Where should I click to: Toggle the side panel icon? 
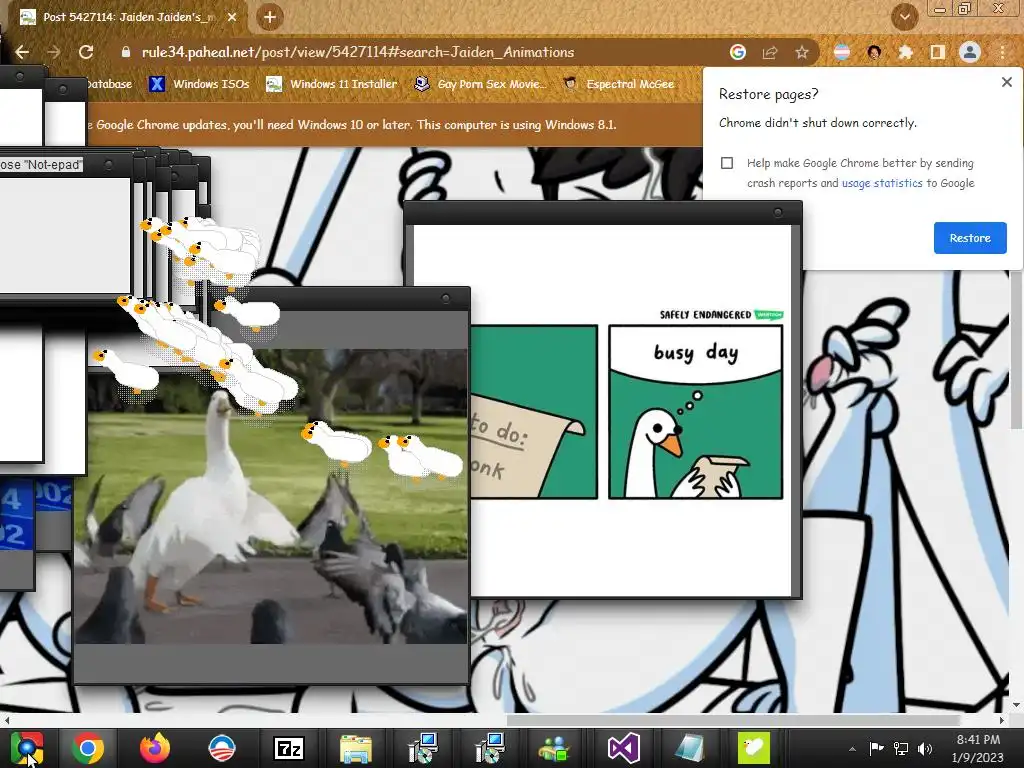(x=938, y=52)
